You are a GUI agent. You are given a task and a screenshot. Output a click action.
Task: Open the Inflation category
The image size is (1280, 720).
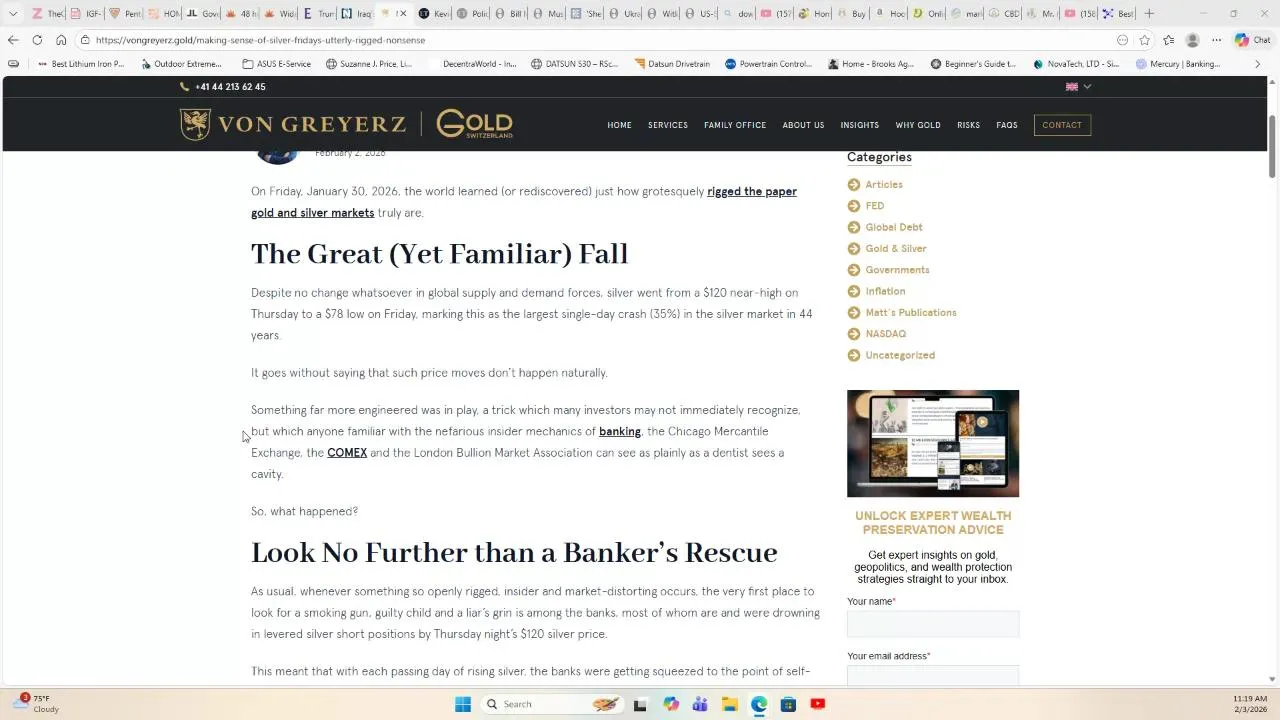tap(885, 291)
